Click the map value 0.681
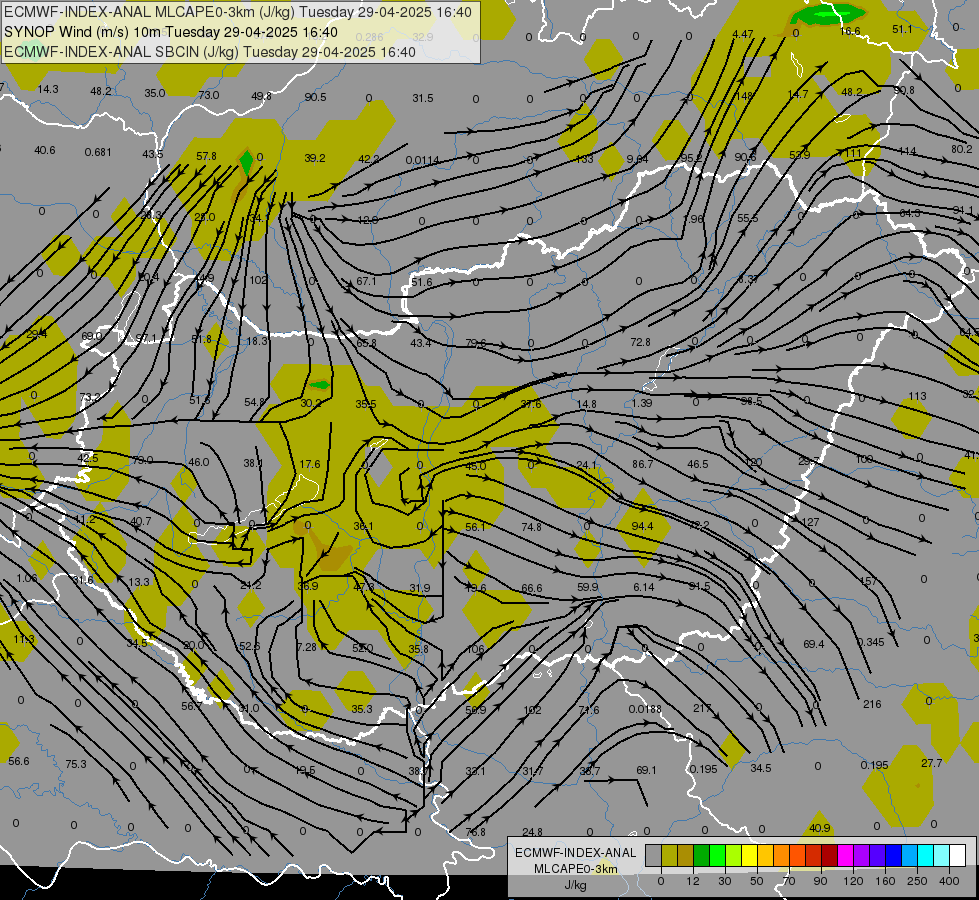Screen dimensions: 979x900 pyautogui.click(x=98, y=152)
